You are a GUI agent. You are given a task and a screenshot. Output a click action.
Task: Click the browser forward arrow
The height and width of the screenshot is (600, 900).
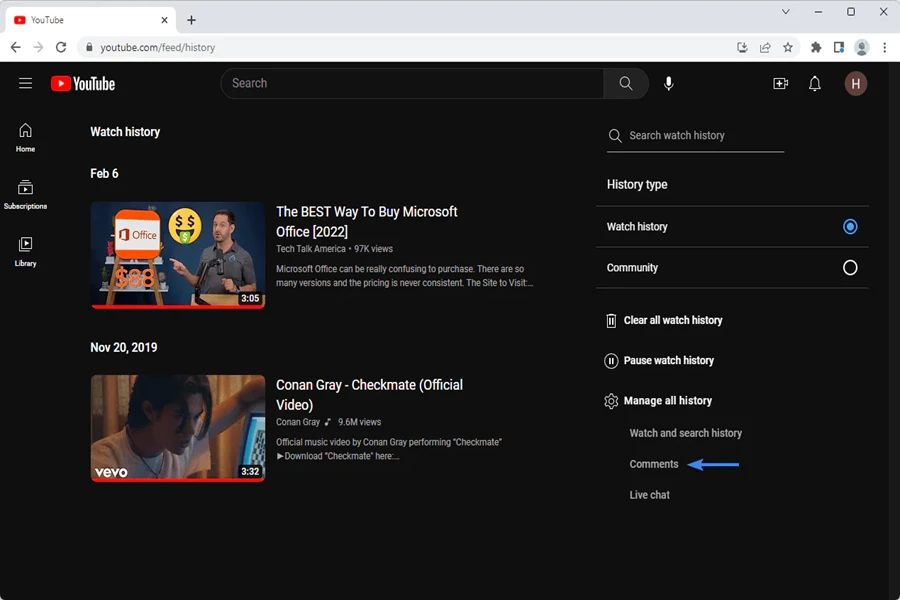tap(38, 48)
